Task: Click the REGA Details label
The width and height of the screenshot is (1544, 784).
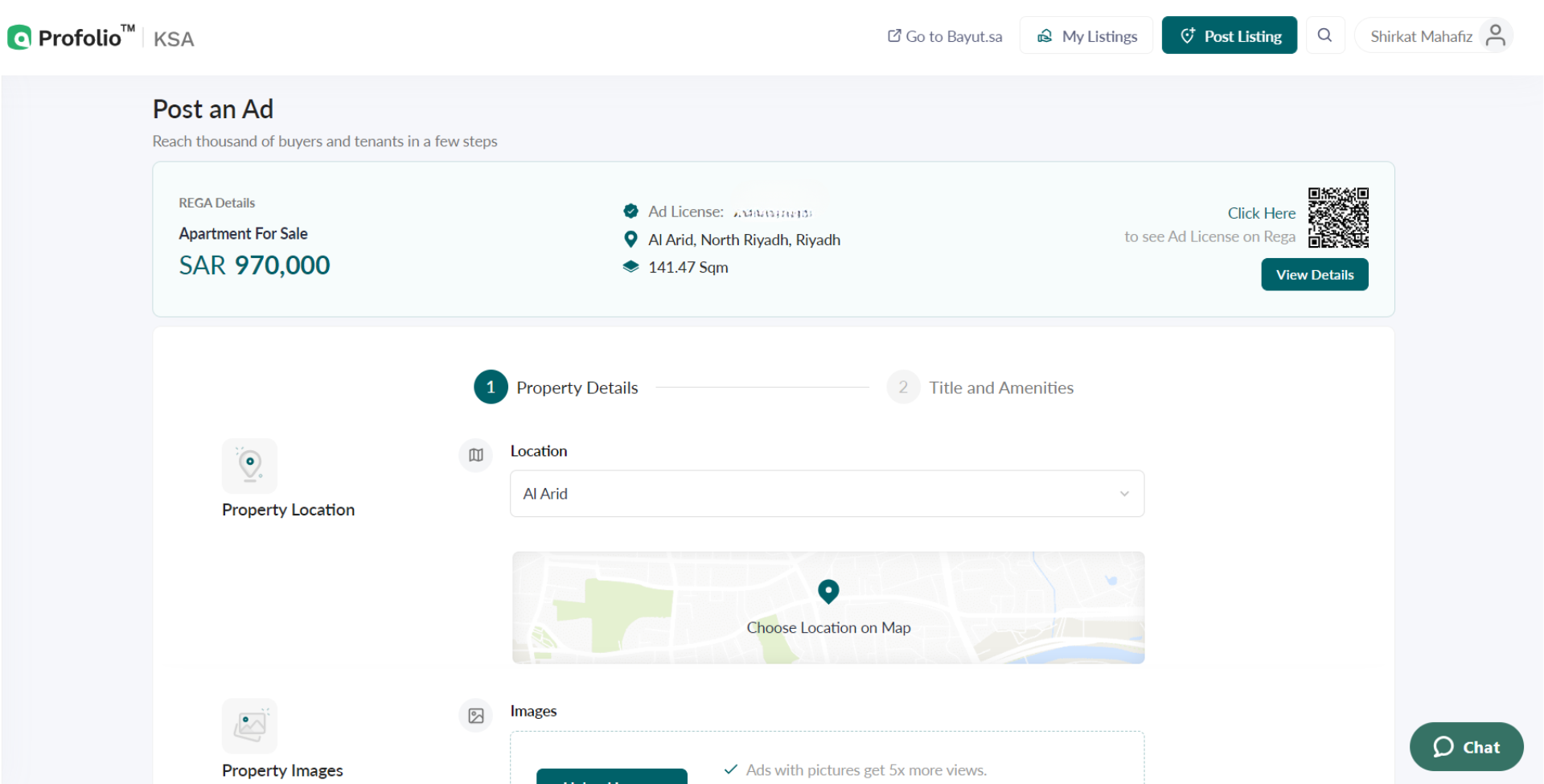Action: (217, 203)
